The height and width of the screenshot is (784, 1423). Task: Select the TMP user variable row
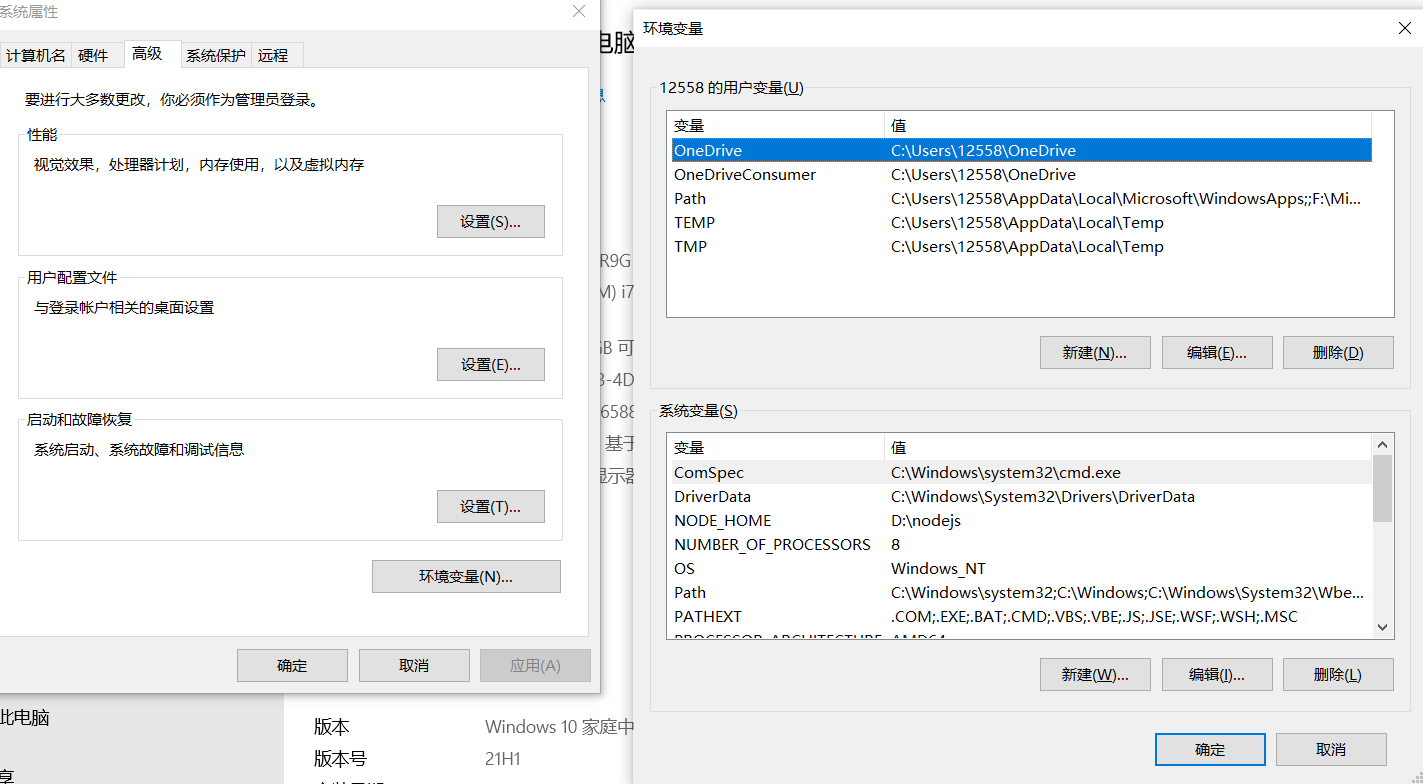[1021, 247]
